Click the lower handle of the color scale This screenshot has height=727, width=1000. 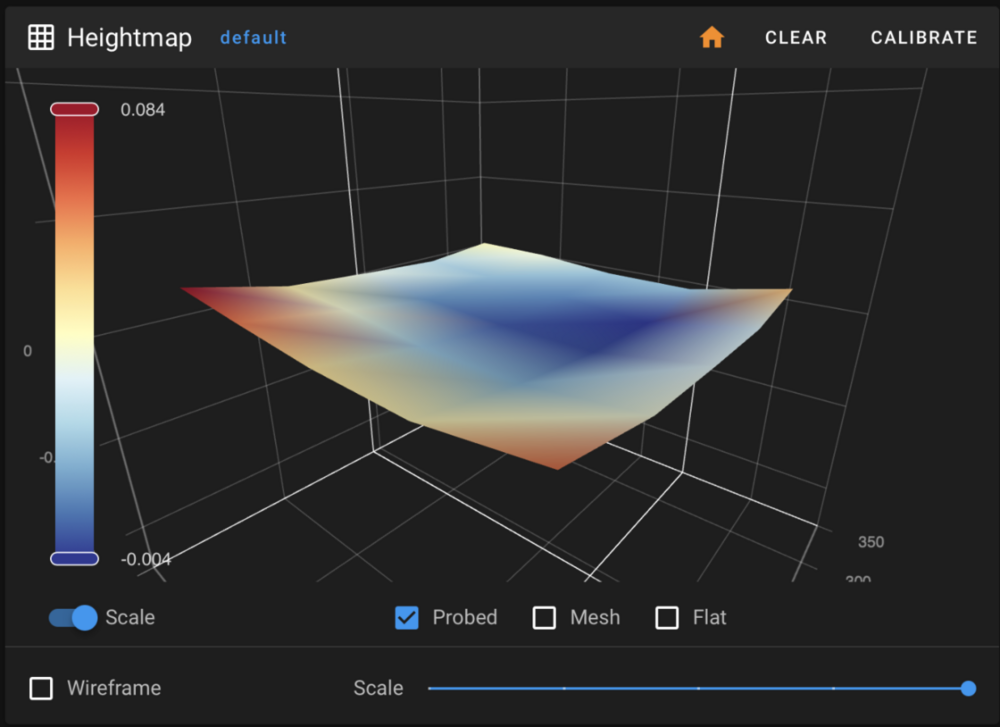(74, 558)
